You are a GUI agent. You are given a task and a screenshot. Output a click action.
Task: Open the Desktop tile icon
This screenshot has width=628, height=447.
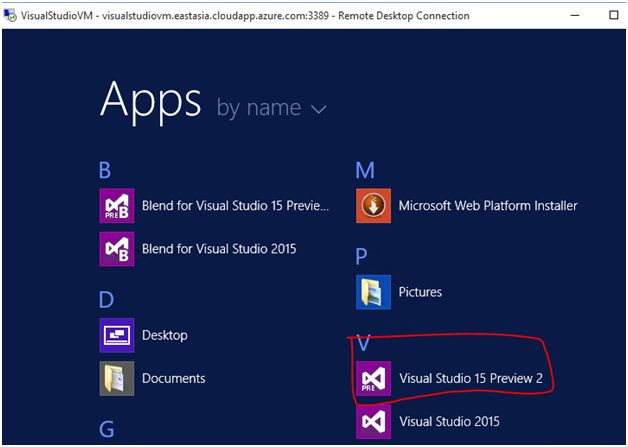(117, 335)
